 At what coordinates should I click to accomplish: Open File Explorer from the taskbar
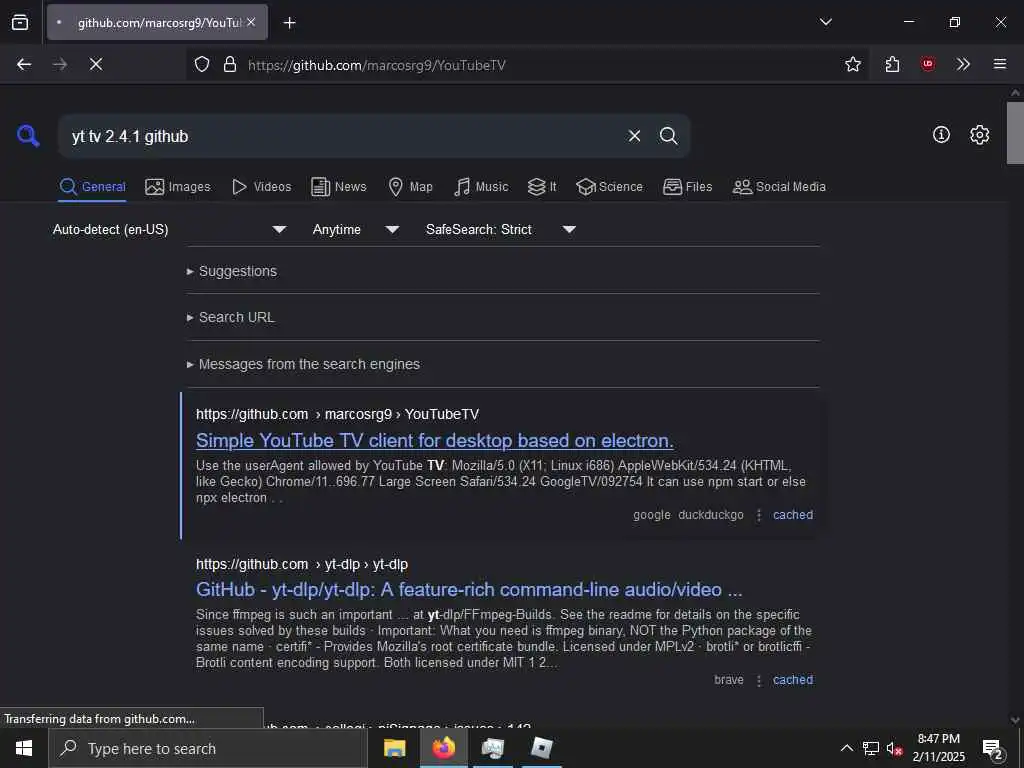click(x=394, y=748)
